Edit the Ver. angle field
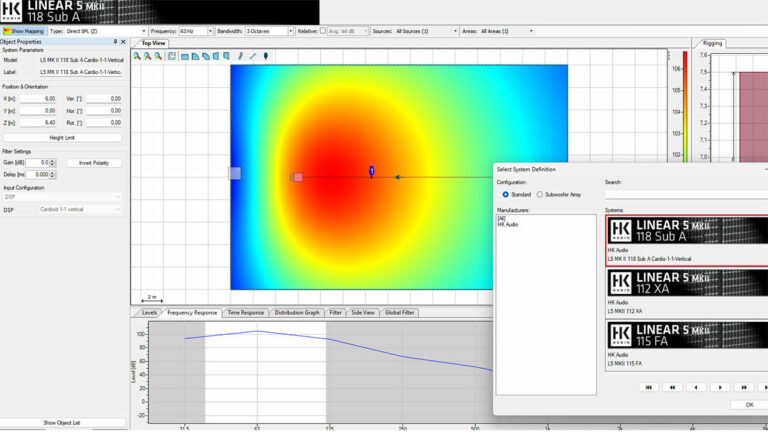This screenshot has height=432, width=768. pyautogui.click(x=104, y=98)
